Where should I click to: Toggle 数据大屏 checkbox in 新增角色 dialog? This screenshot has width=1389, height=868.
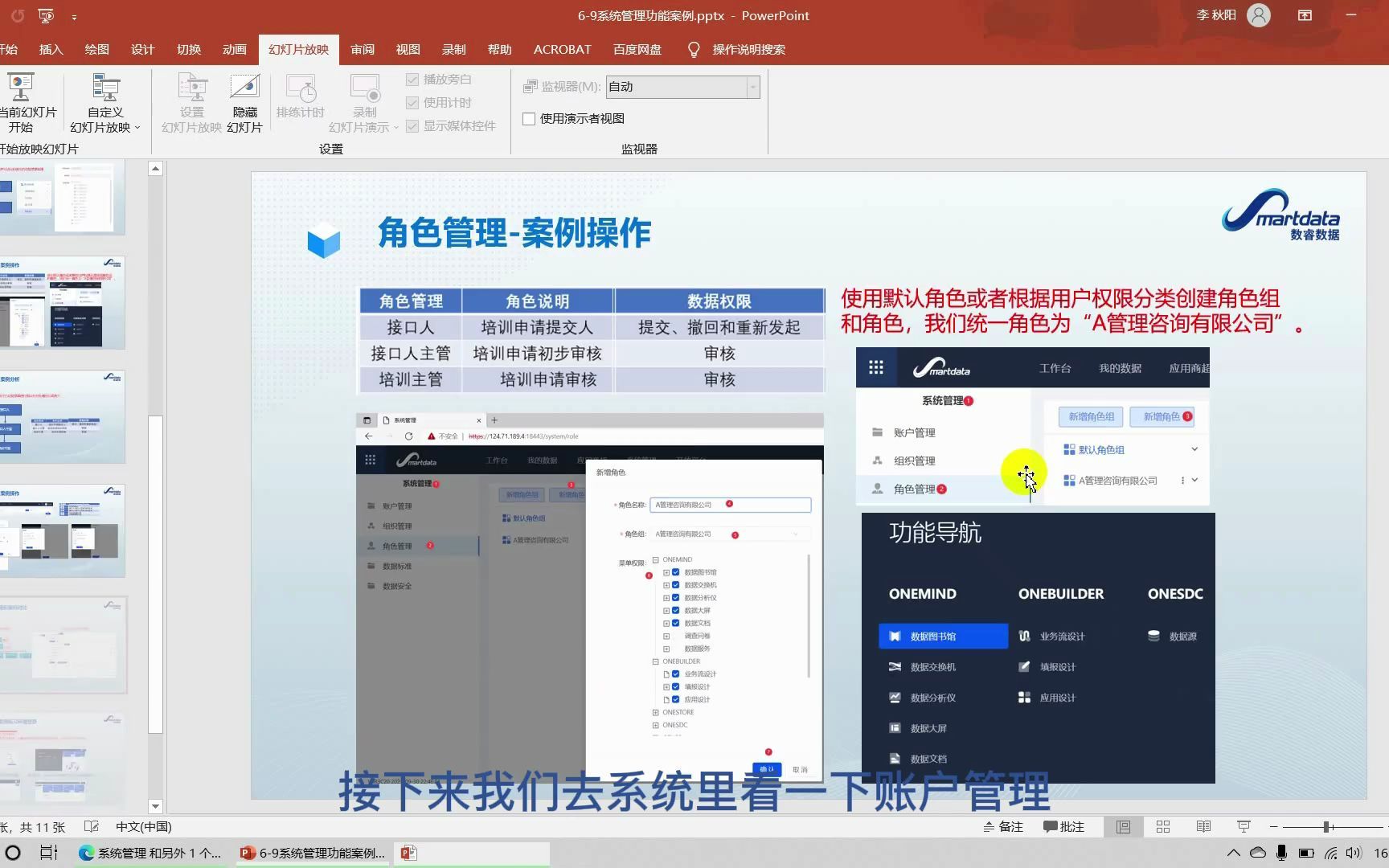click(676, 610)
